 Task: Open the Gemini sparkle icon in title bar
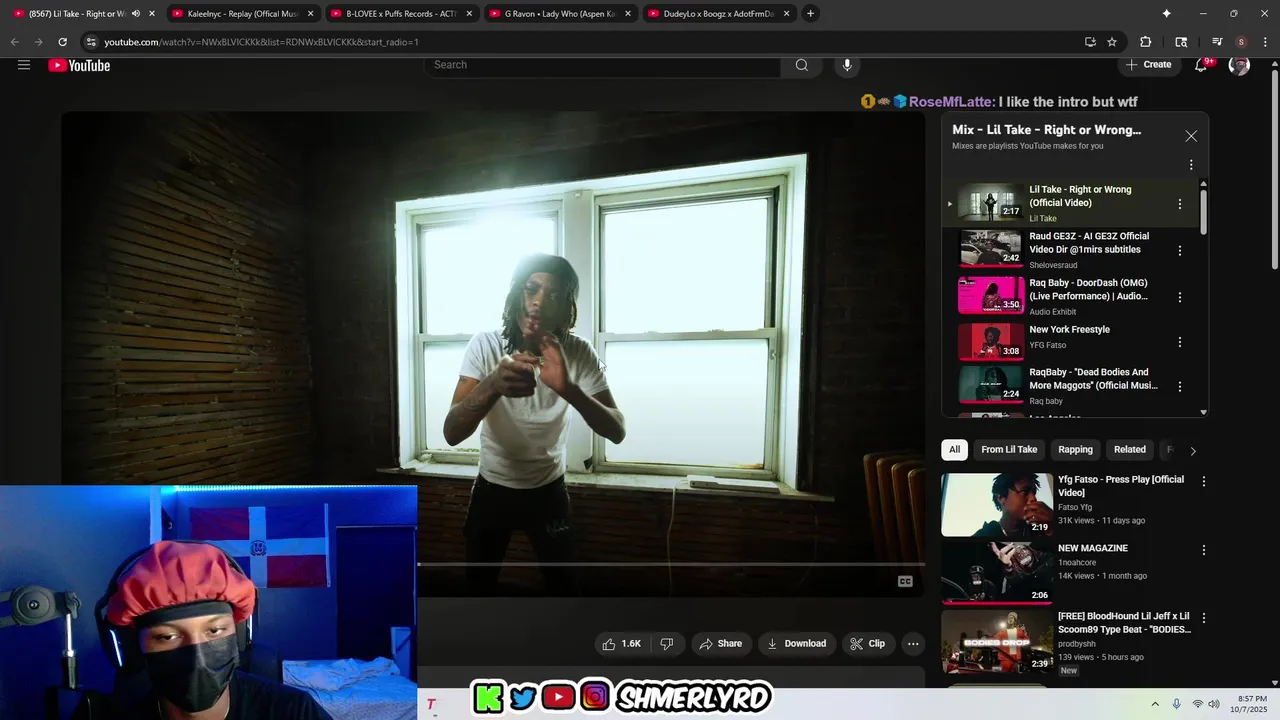click(1166, 13)
